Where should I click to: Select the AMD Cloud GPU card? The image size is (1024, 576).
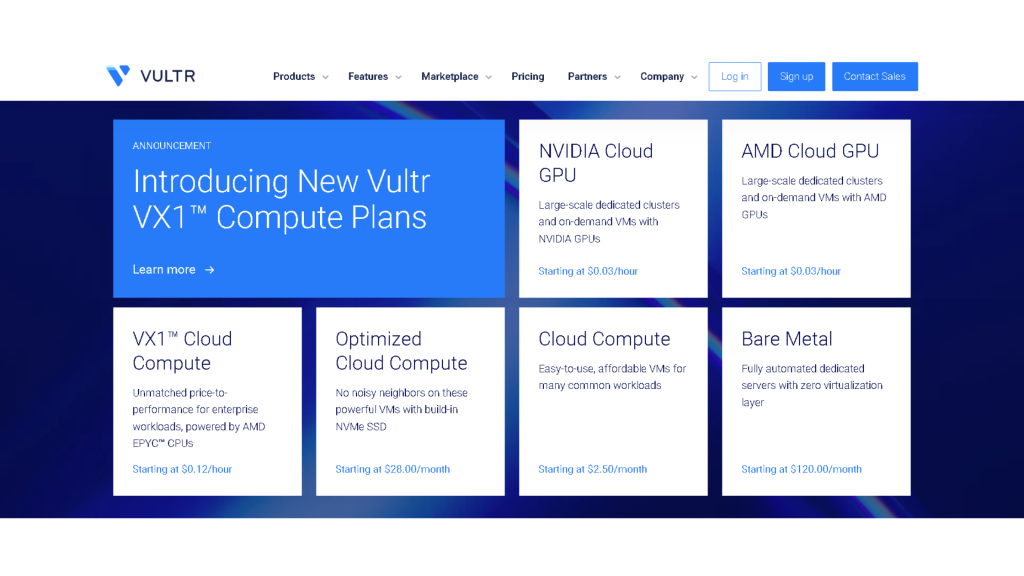(815, 208)
